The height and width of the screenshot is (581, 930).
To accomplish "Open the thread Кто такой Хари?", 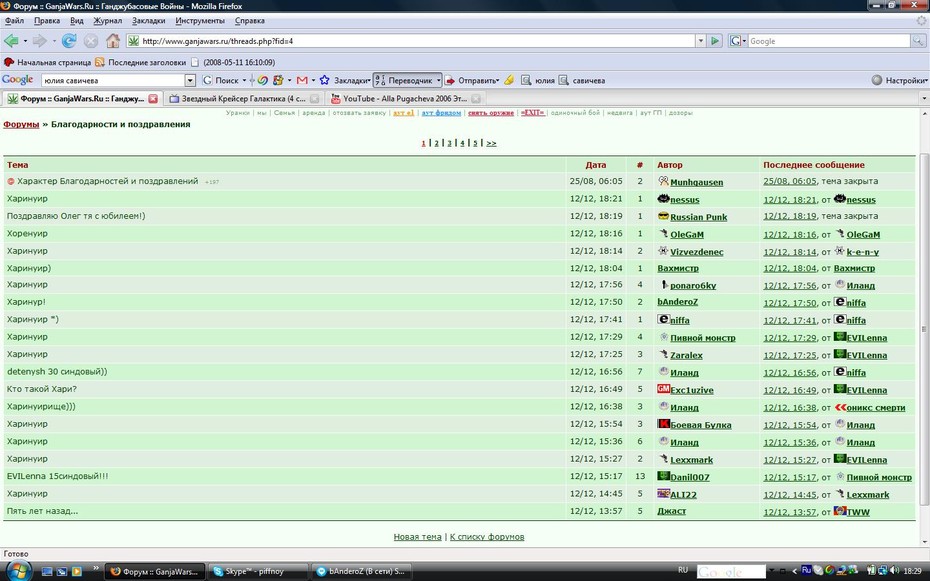I will tap(42, 389).
